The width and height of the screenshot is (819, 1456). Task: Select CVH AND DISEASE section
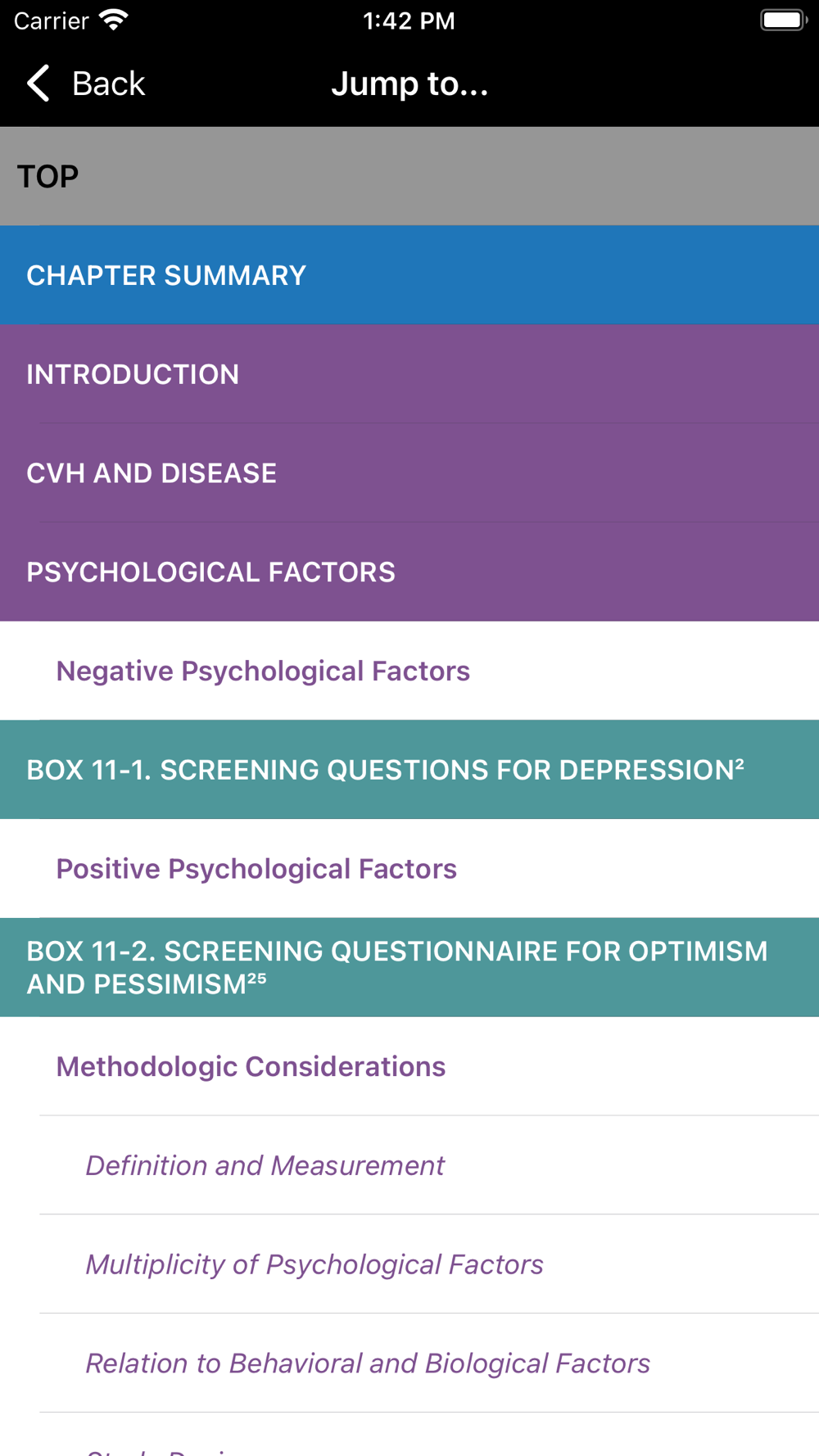point(409,473)
